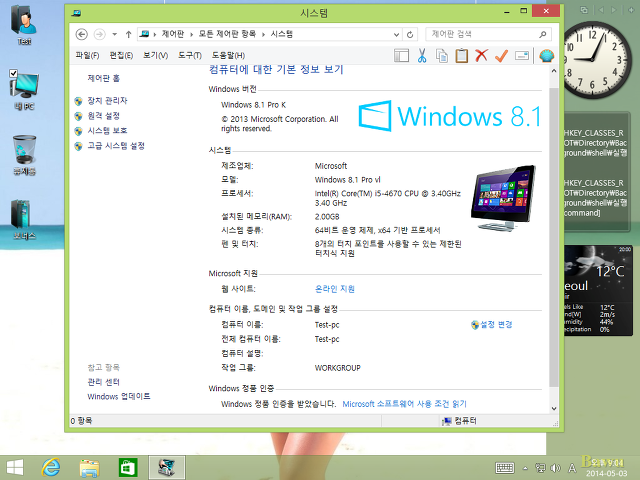The width and height of the screenshot is (640, 480).
Task: Click the IME 'A' language indicator
Action: [572, 468]
